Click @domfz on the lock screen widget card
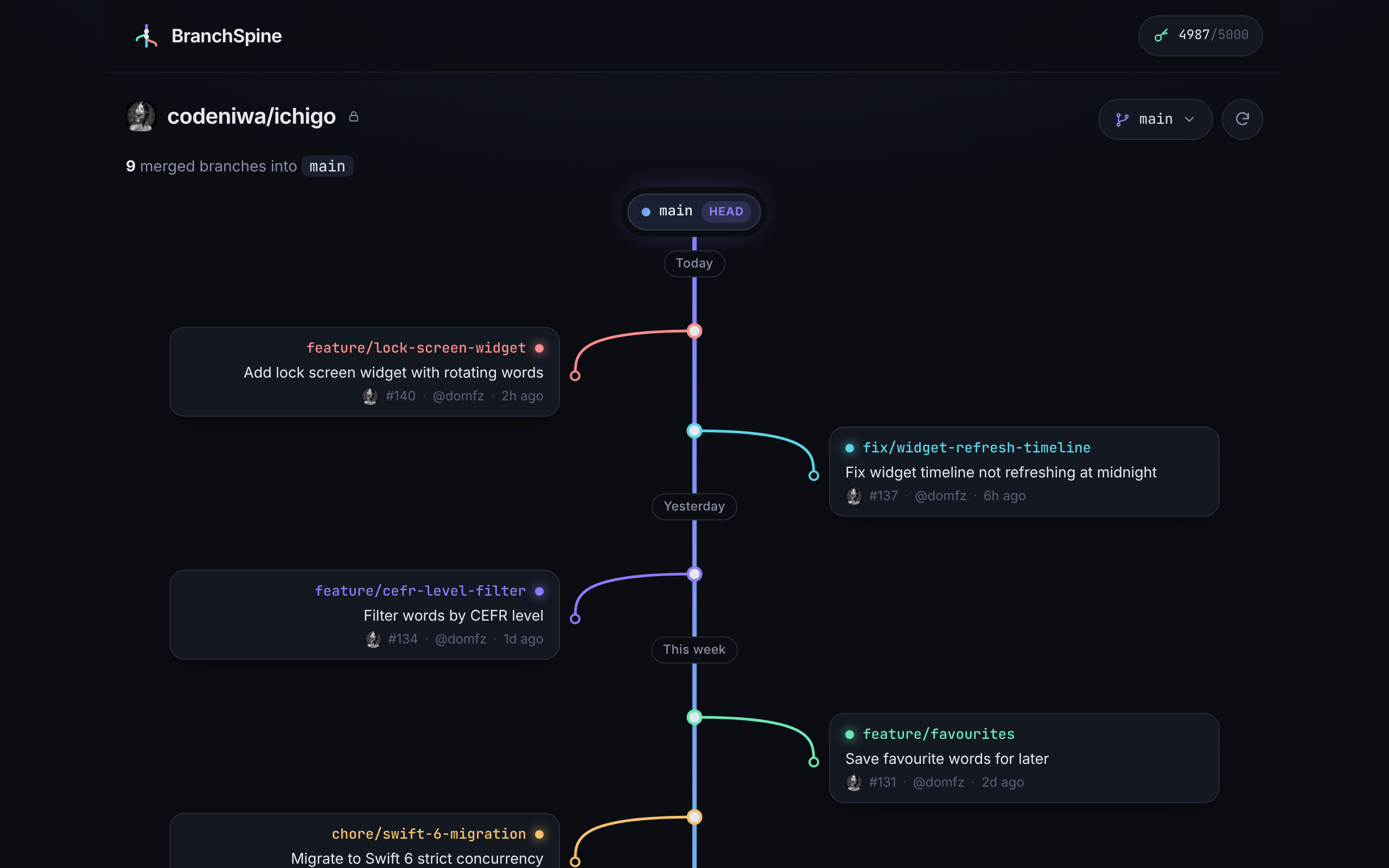1389x868 pixels. click(x=458, y=396)
